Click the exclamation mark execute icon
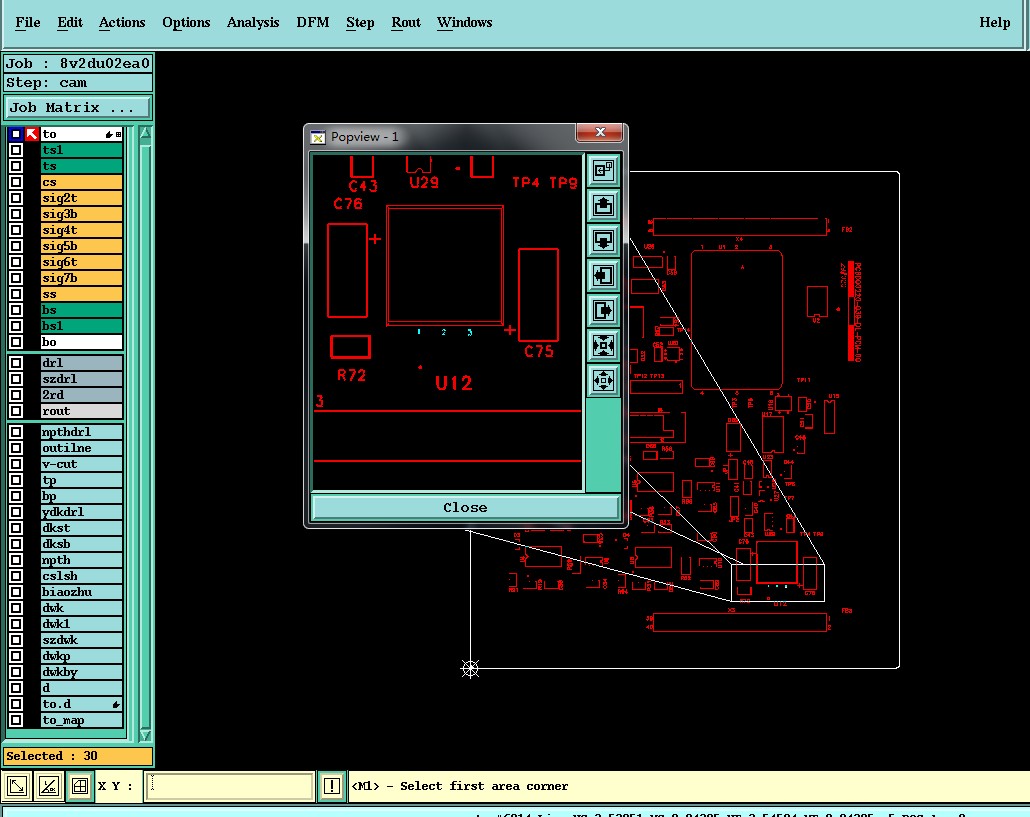 [332, 785]
